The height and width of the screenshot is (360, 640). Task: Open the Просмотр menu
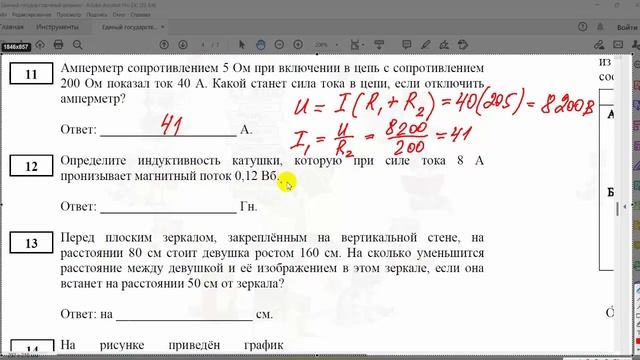[x=69, y=15]
